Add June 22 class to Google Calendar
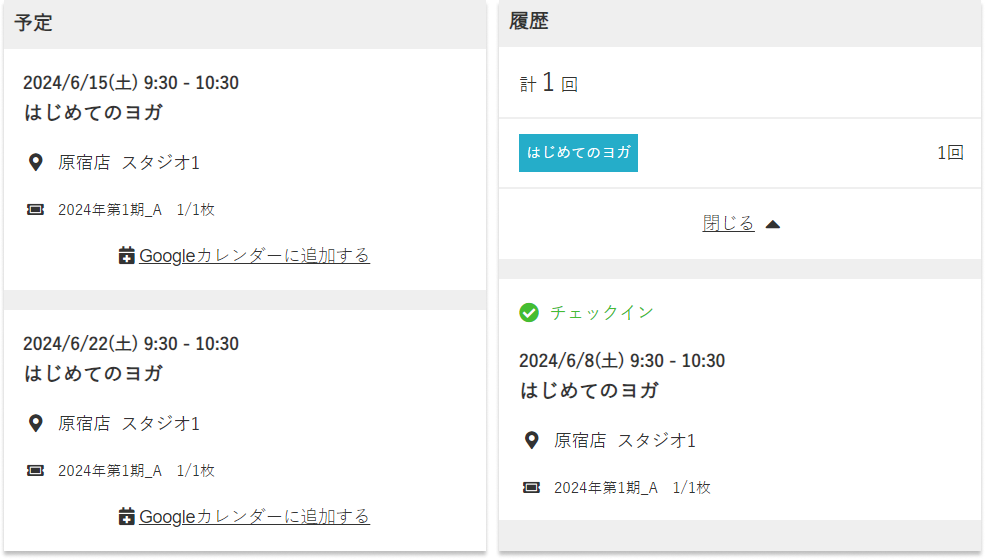Viewport: 985px width, 559px height. pos(254,517)
